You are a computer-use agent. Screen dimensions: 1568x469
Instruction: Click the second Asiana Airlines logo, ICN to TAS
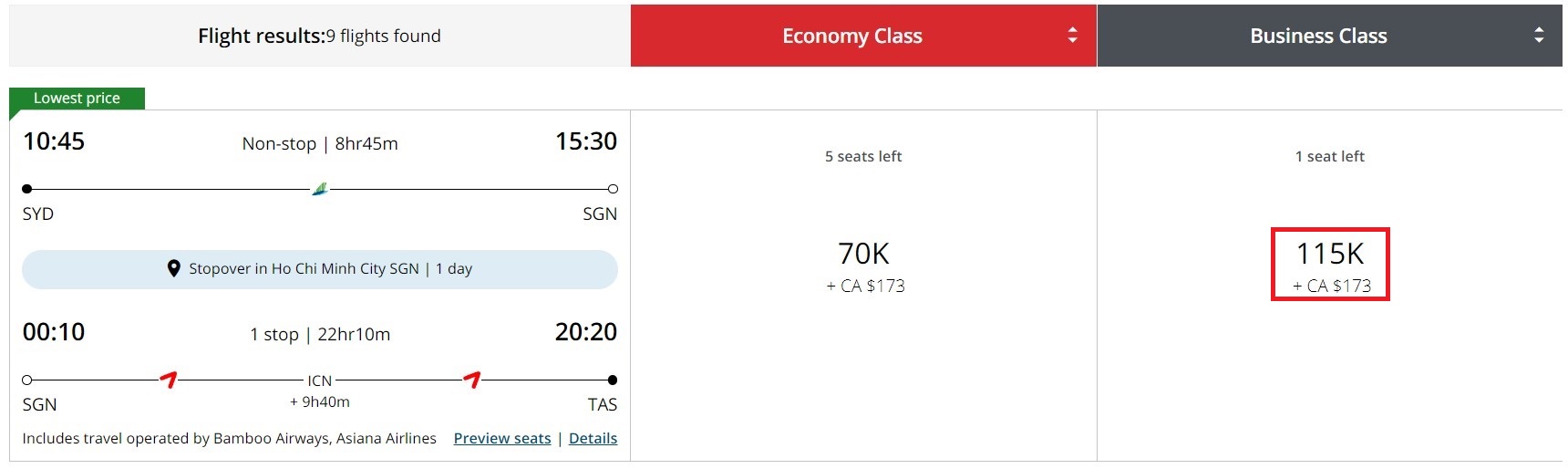coord(472,379)
